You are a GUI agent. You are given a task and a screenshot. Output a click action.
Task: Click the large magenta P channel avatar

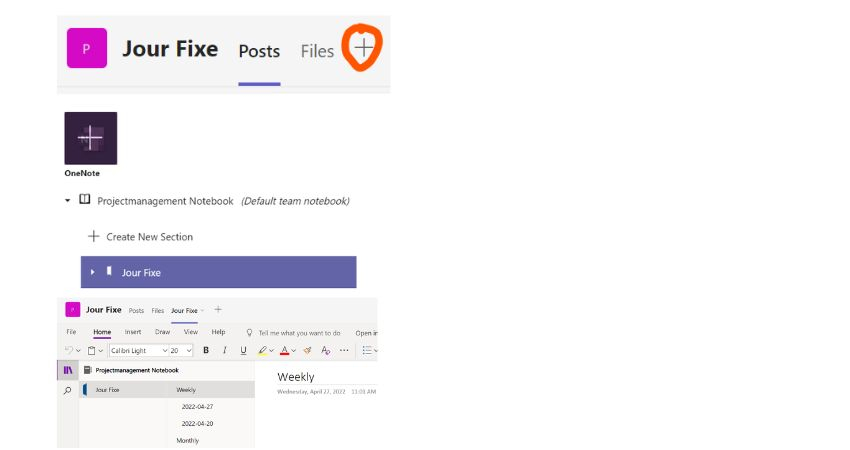[87, 48]
